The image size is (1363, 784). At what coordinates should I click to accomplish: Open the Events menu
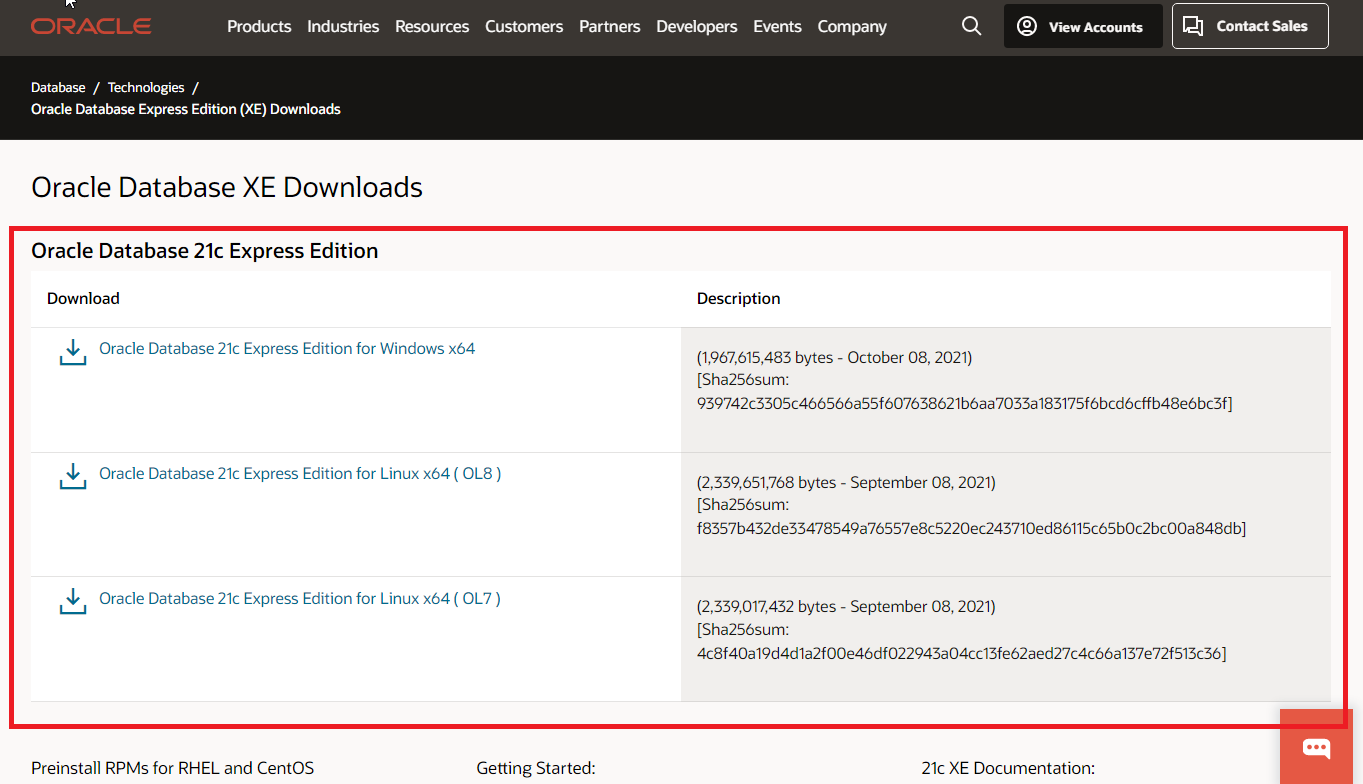tap(777, 27)
